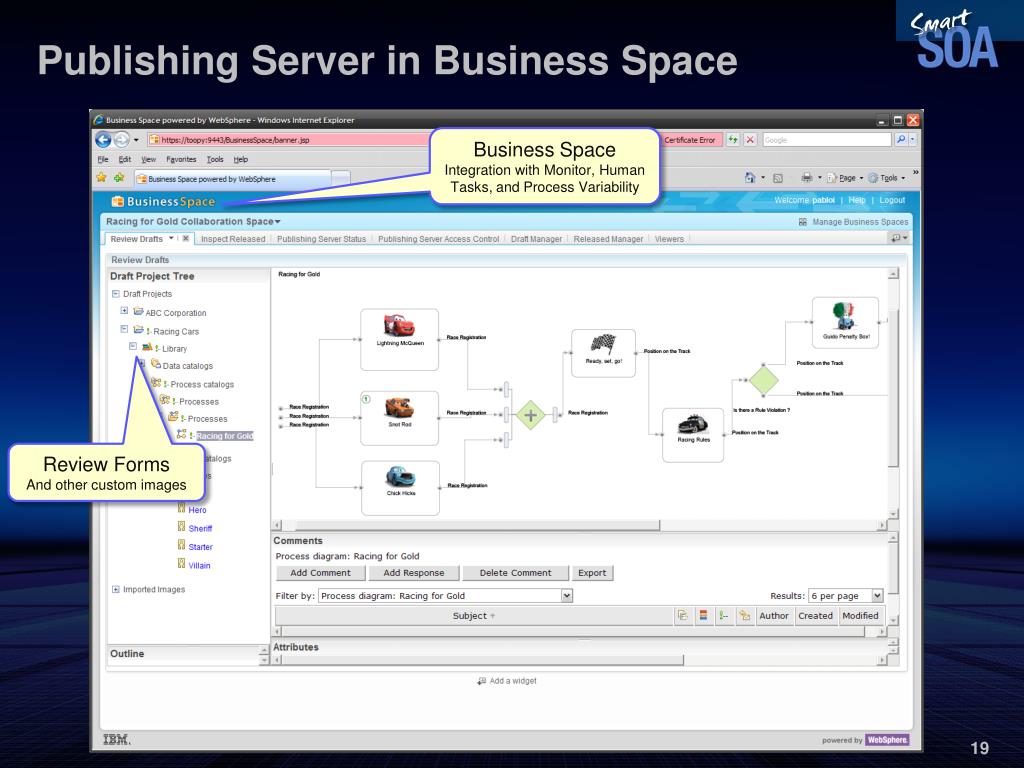Open the Filter by dropdown
This screenshot has width=1024, height=768.
point(567,596)
